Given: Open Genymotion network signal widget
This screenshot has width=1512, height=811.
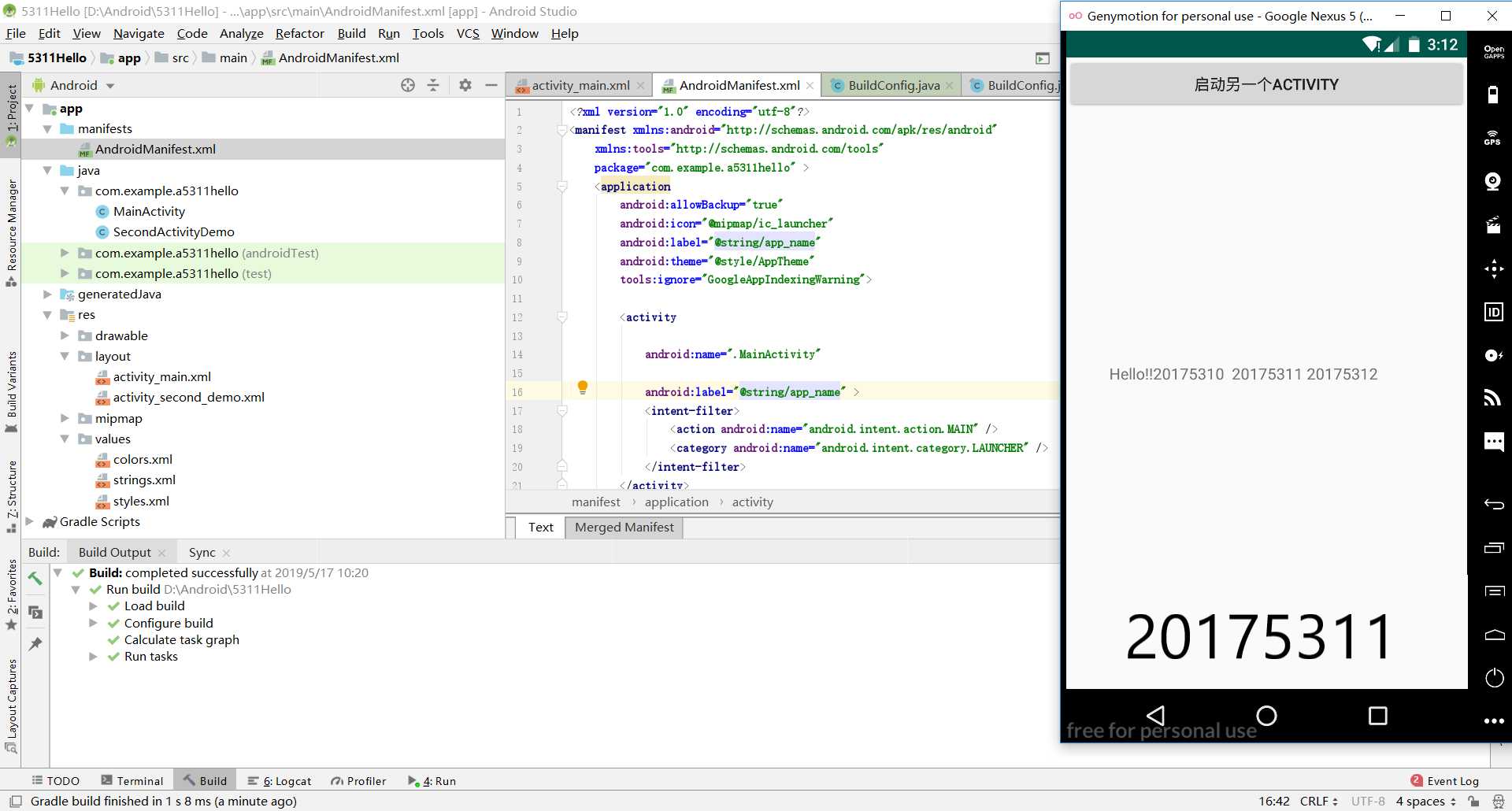Looking at the screenshot, I should click(x=1493, y=398).
